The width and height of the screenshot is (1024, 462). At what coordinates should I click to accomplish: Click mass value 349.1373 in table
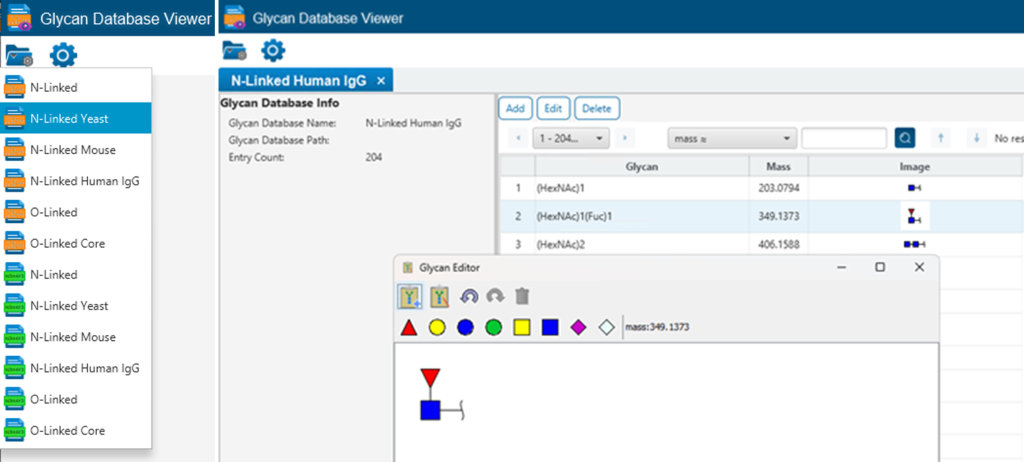pos(778,216)
